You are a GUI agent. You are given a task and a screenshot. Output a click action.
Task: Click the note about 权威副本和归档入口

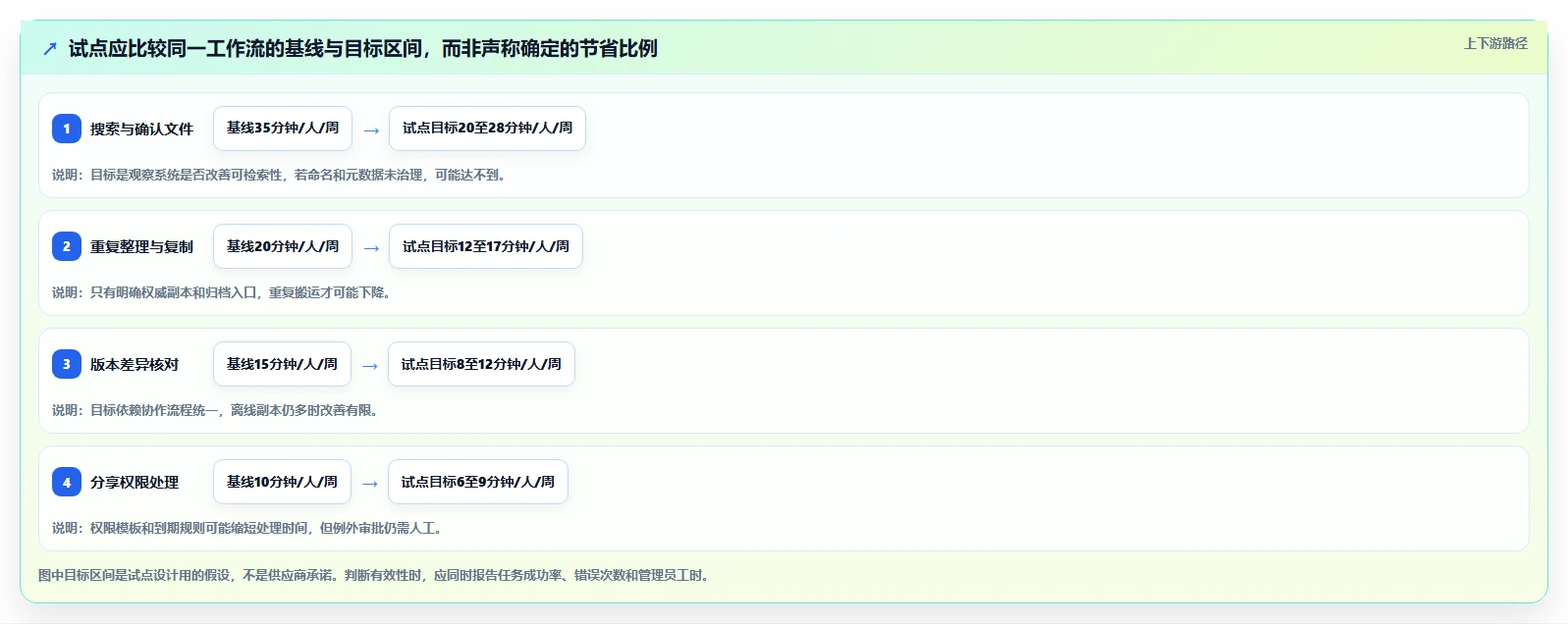[223, 292]
